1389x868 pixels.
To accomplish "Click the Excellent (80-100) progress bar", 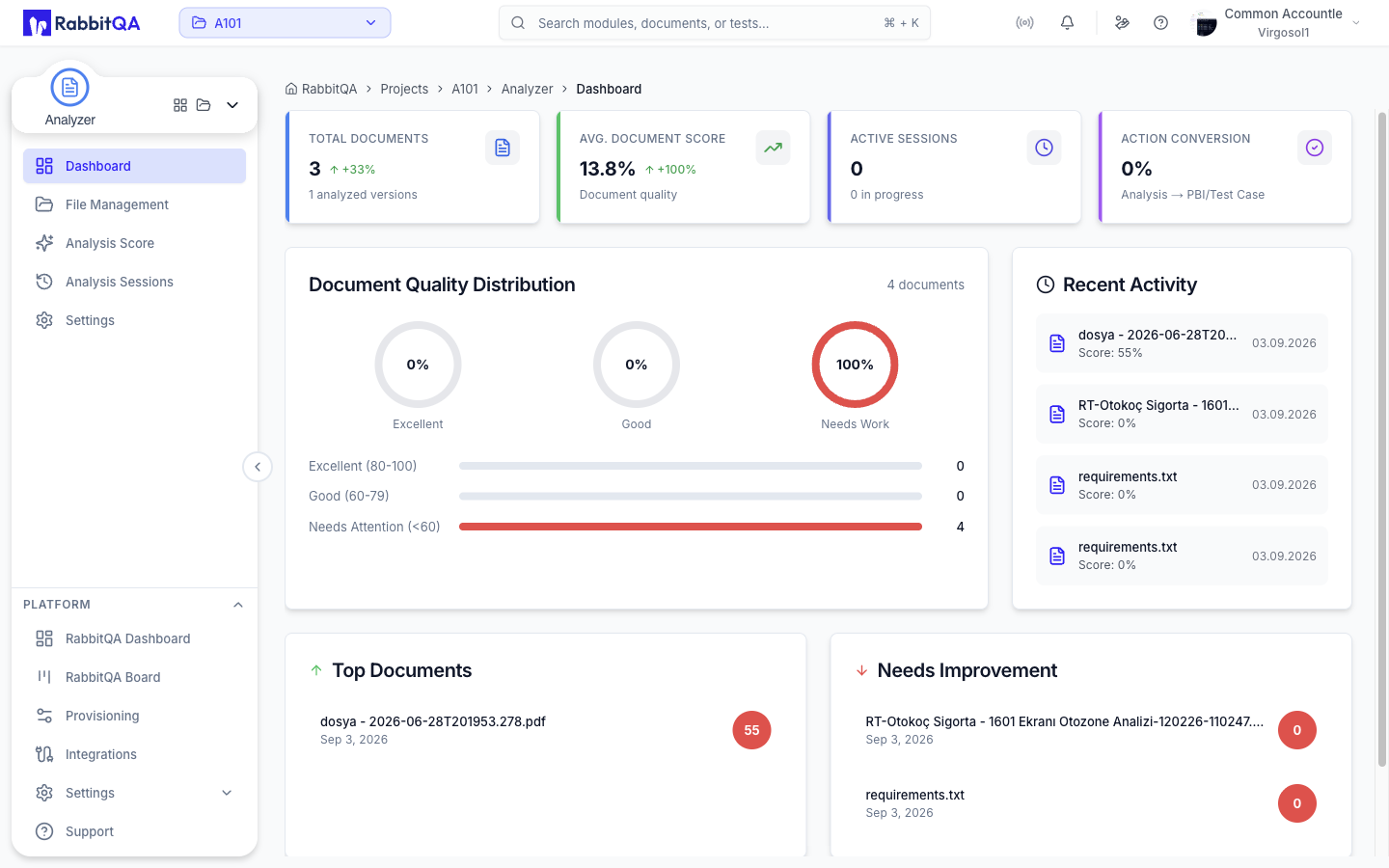I will [x=691, y=466].
